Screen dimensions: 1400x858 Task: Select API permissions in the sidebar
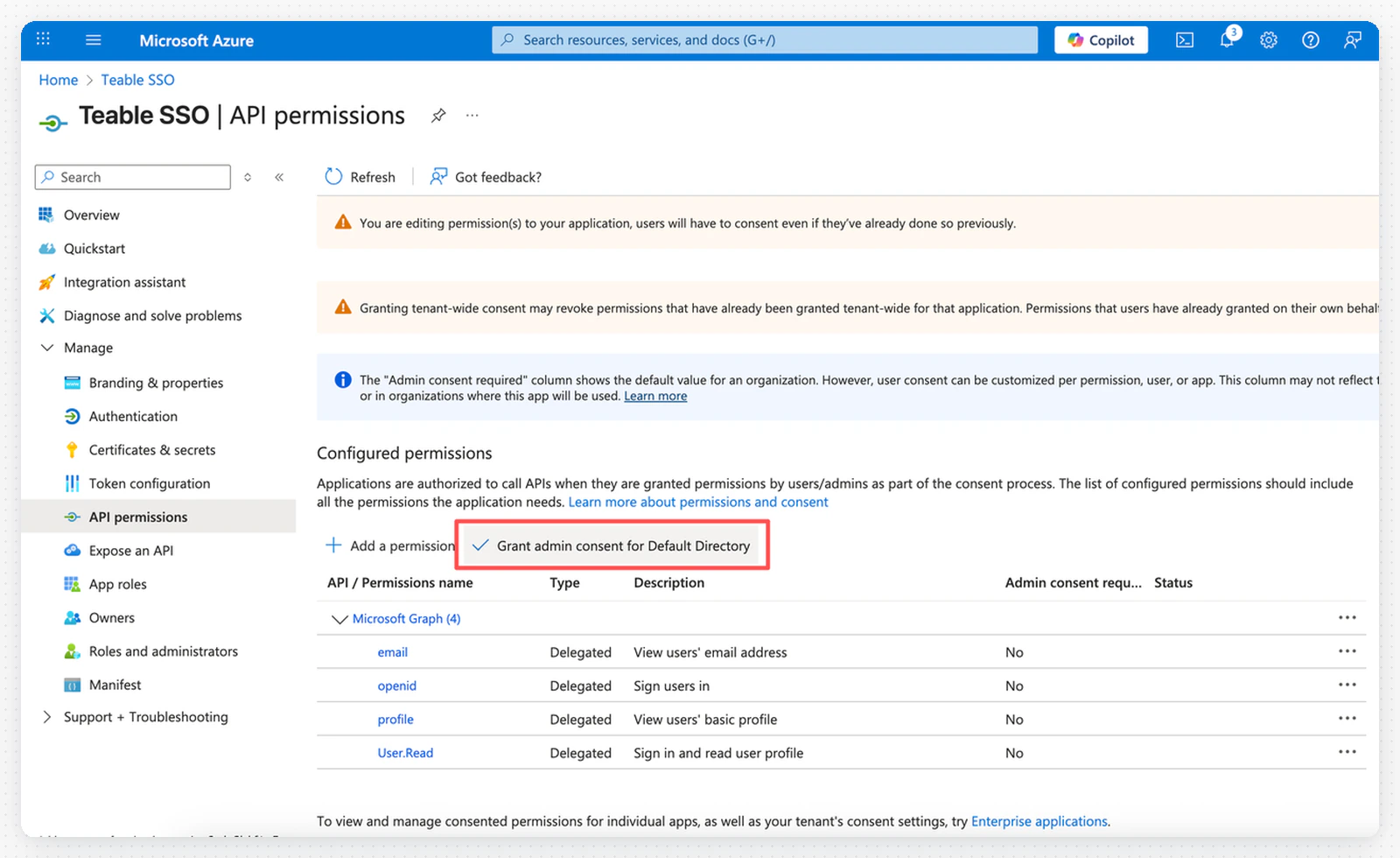pyautogui.click(x=158, y=517)
